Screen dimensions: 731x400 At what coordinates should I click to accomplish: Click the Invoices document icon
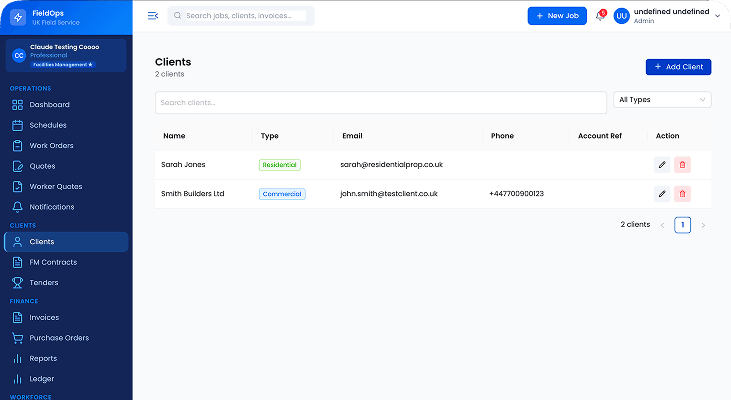point(17,317)
